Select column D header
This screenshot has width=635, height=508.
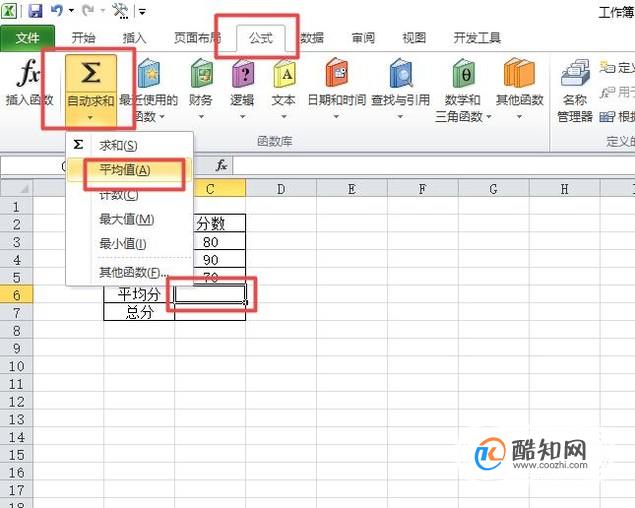pos(281,189)
